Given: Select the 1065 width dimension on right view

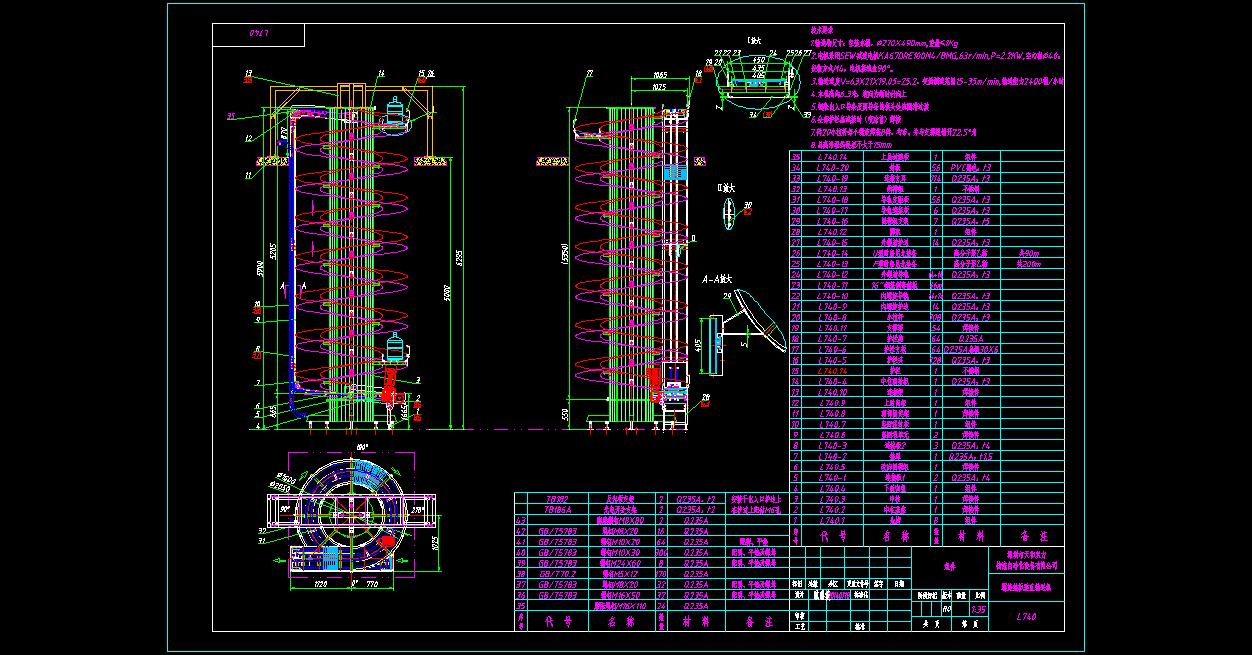Looking at the screenshot, I should [x=661, y=75].
